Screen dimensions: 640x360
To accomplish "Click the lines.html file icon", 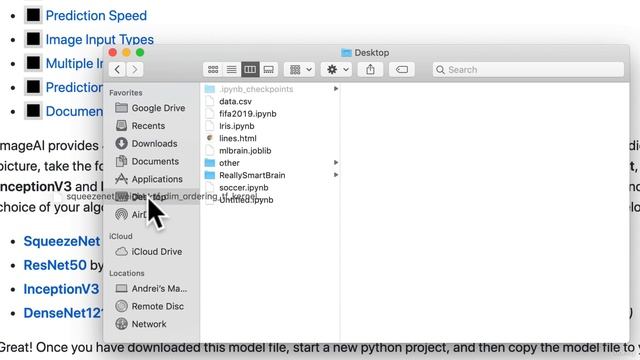I will [210, 138].
